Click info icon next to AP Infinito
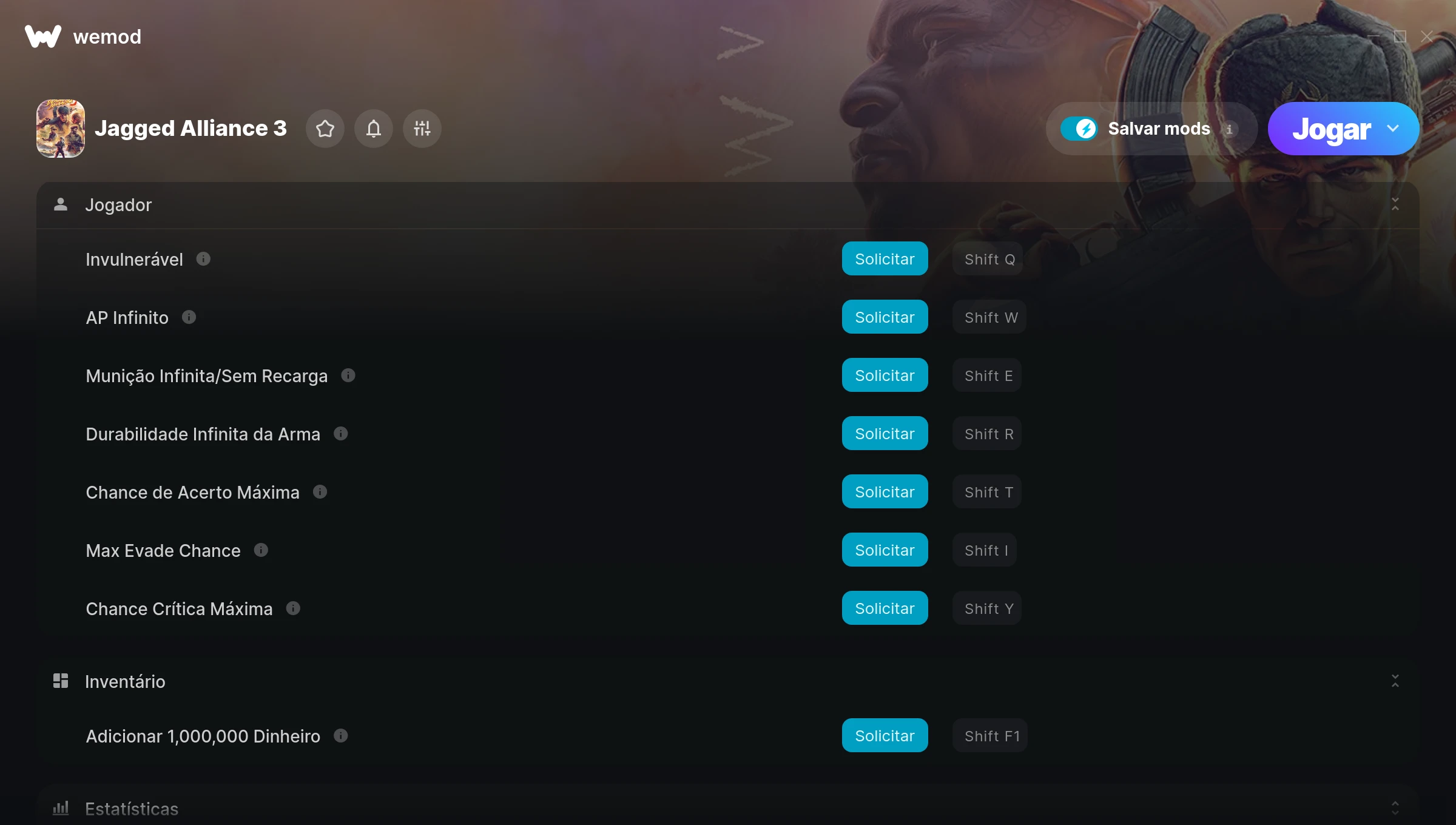This screenshot has height=825, width=1456. tap(189, 317)
